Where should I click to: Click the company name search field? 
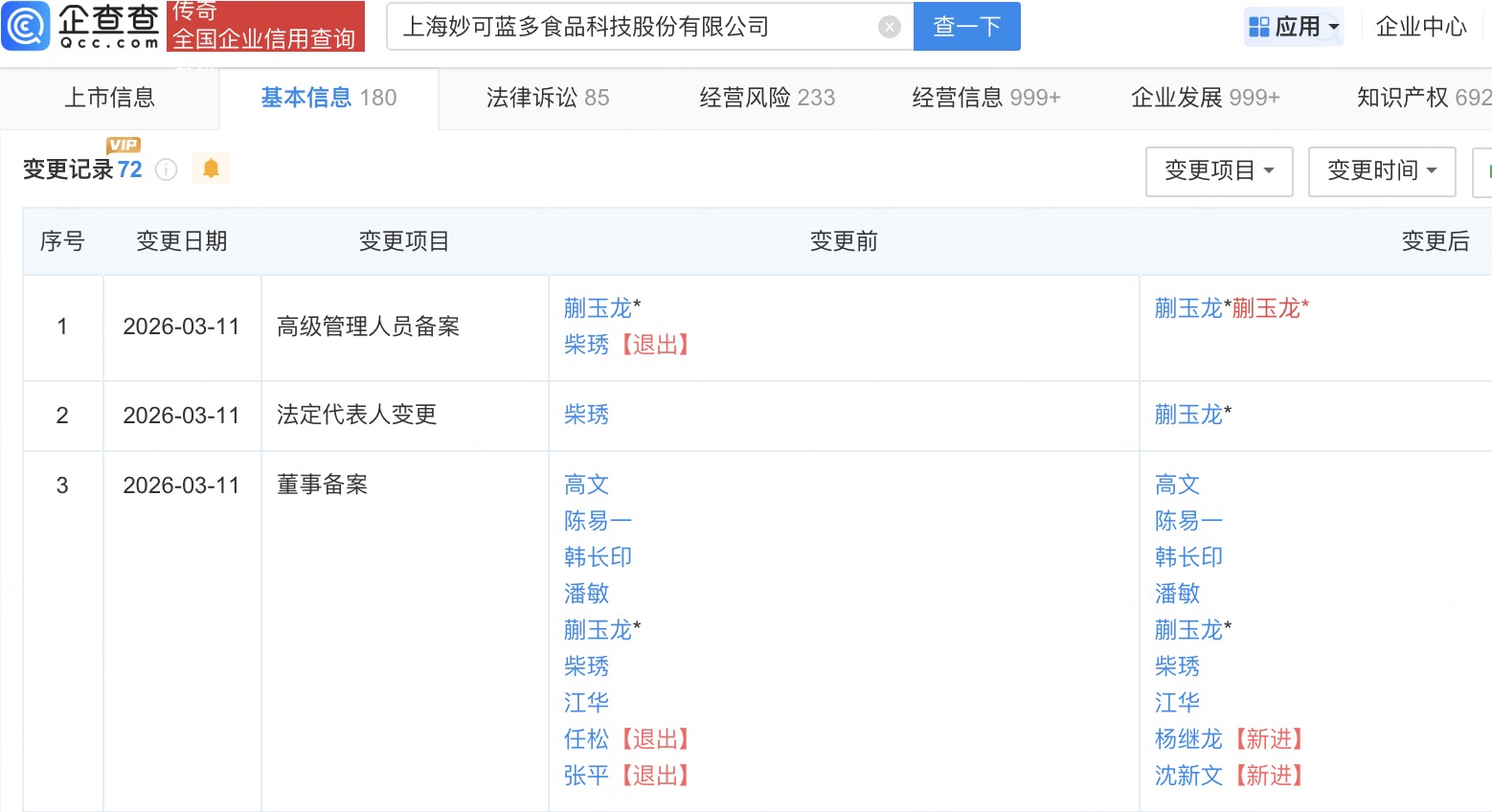pos(632,27)
